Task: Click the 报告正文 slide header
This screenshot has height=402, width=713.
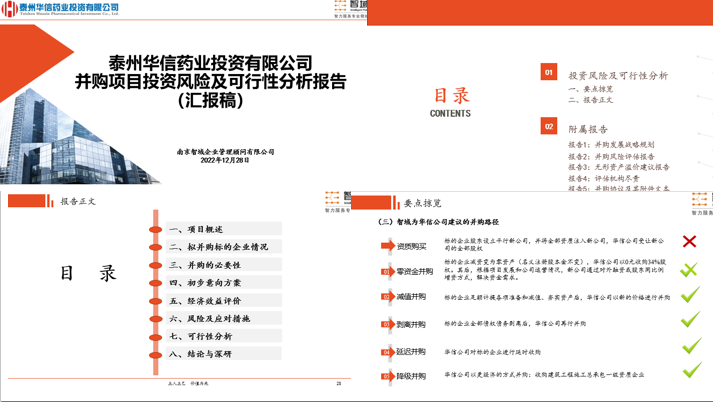Action: pyautogui.click(x=78, y=201)
